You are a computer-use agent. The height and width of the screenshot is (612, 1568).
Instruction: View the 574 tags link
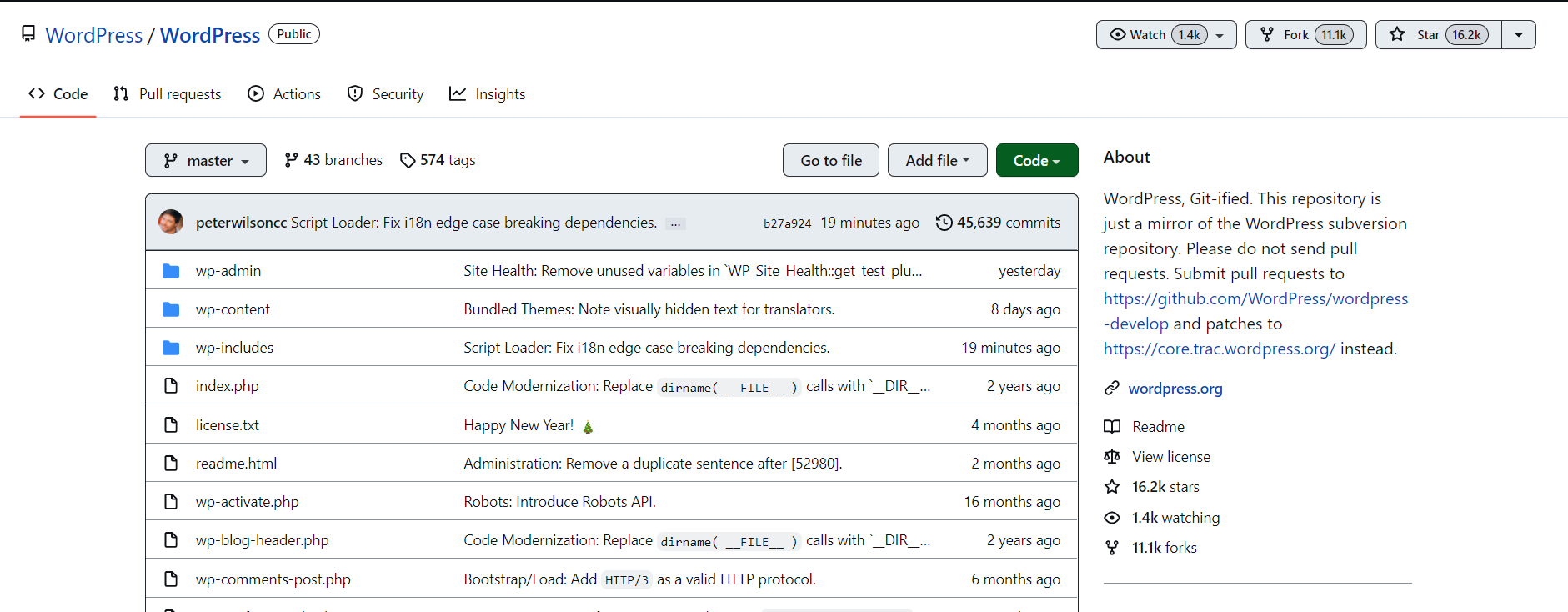tap(438, 160)
